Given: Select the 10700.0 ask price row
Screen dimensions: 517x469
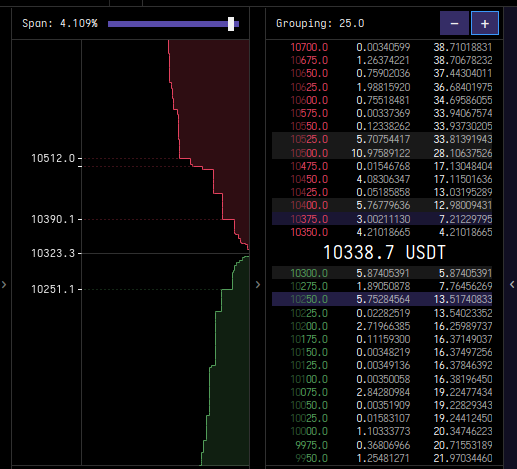Looking at the screenshot, I should 382,47.
